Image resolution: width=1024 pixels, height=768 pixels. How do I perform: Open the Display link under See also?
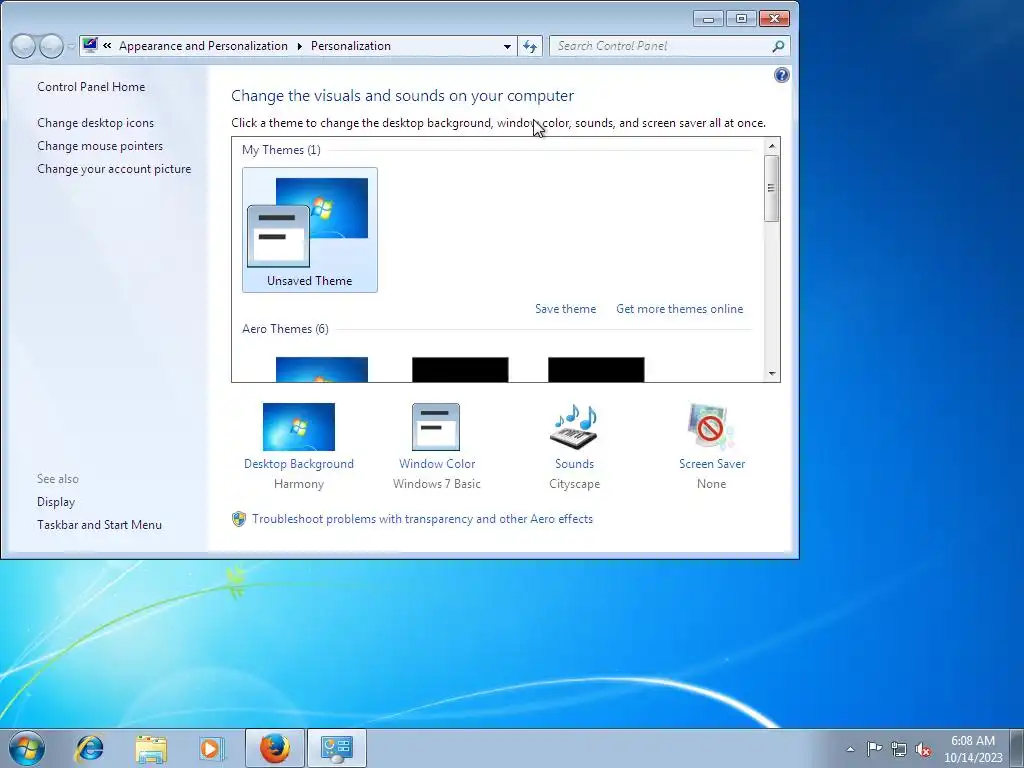pyautogui.click(x=56, y=502)
